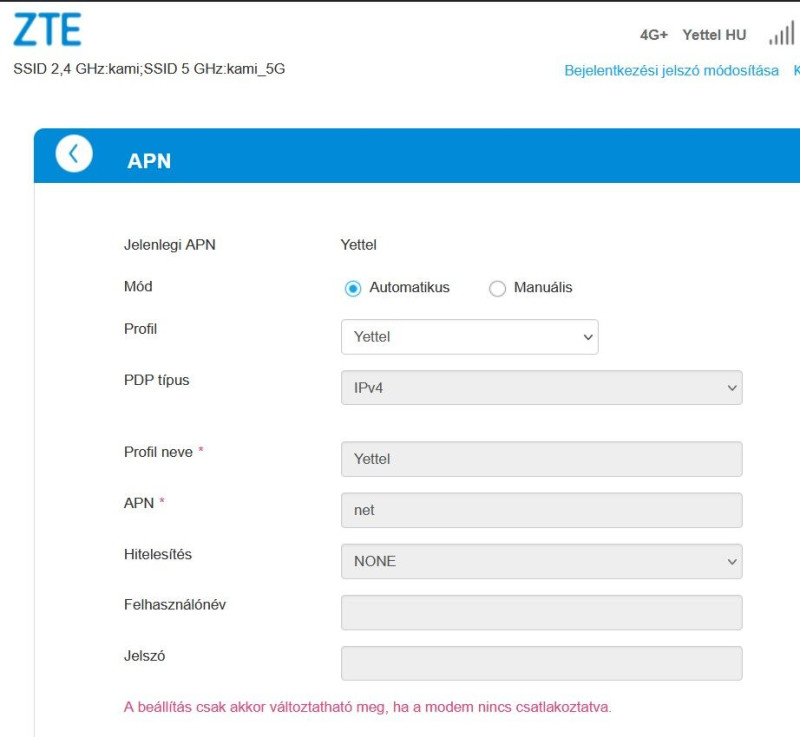Open the Hitelesítés NONE dropdown
800x737 pixels.
pyautogui.click(x=541, y=561)
